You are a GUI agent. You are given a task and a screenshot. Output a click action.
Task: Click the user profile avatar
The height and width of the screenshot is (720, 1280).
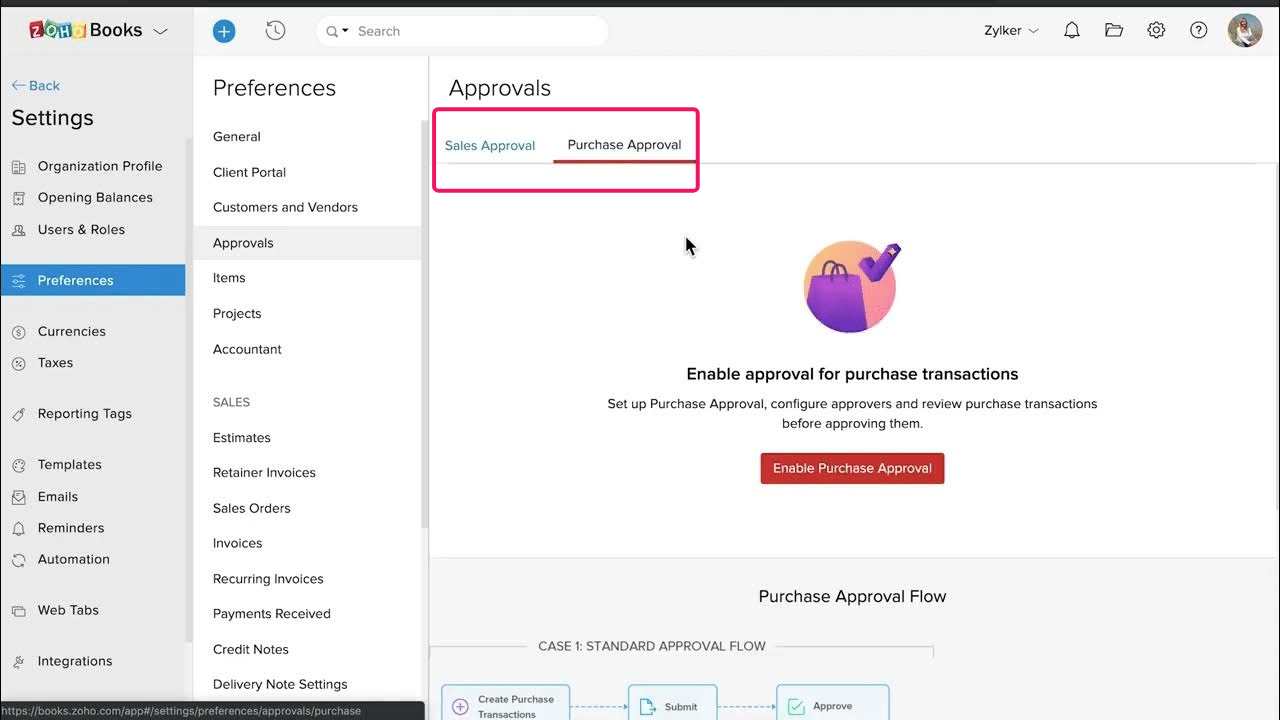(x=1244, y=30)
